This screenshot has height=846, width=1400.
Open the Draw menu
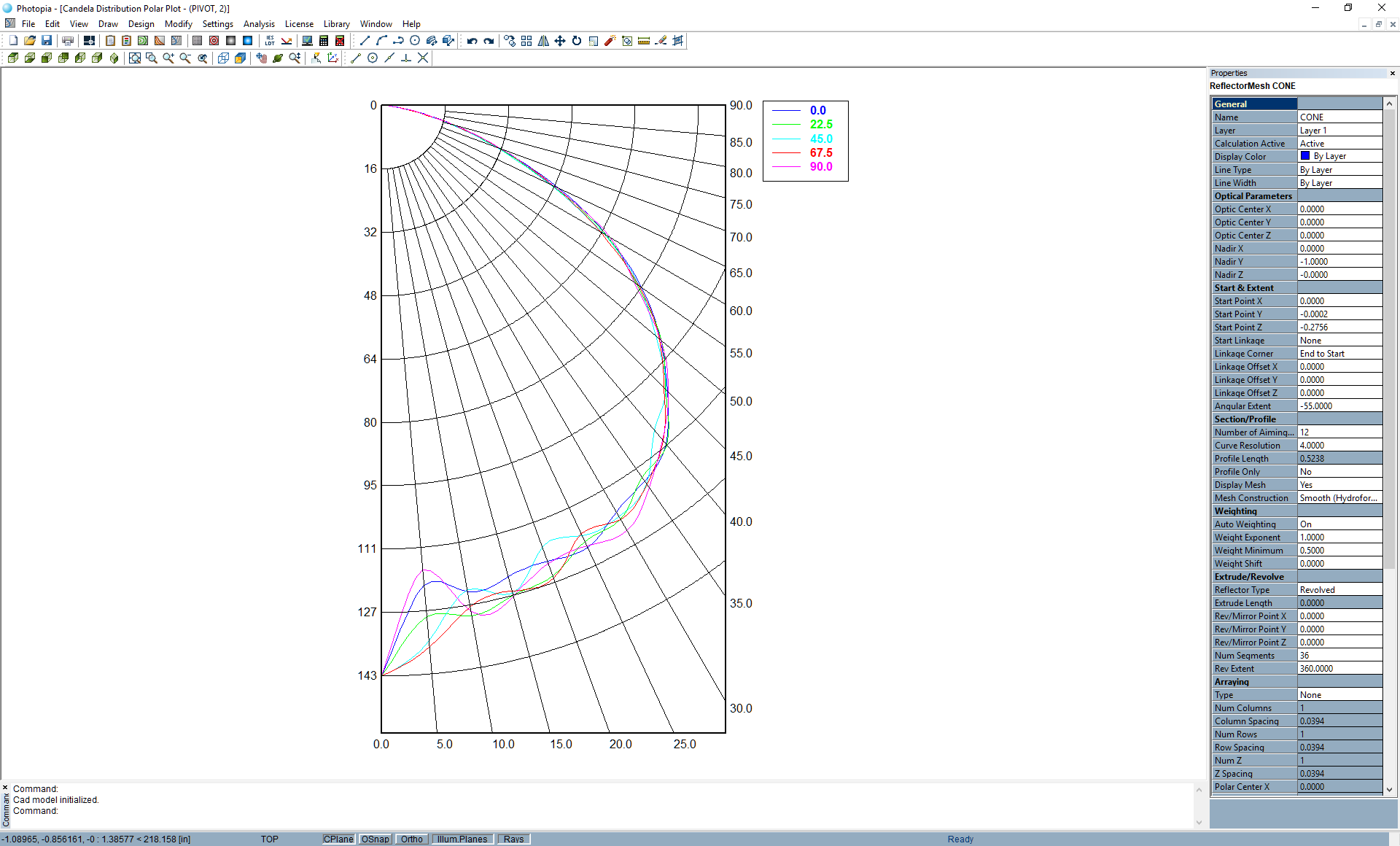point(108,24)
